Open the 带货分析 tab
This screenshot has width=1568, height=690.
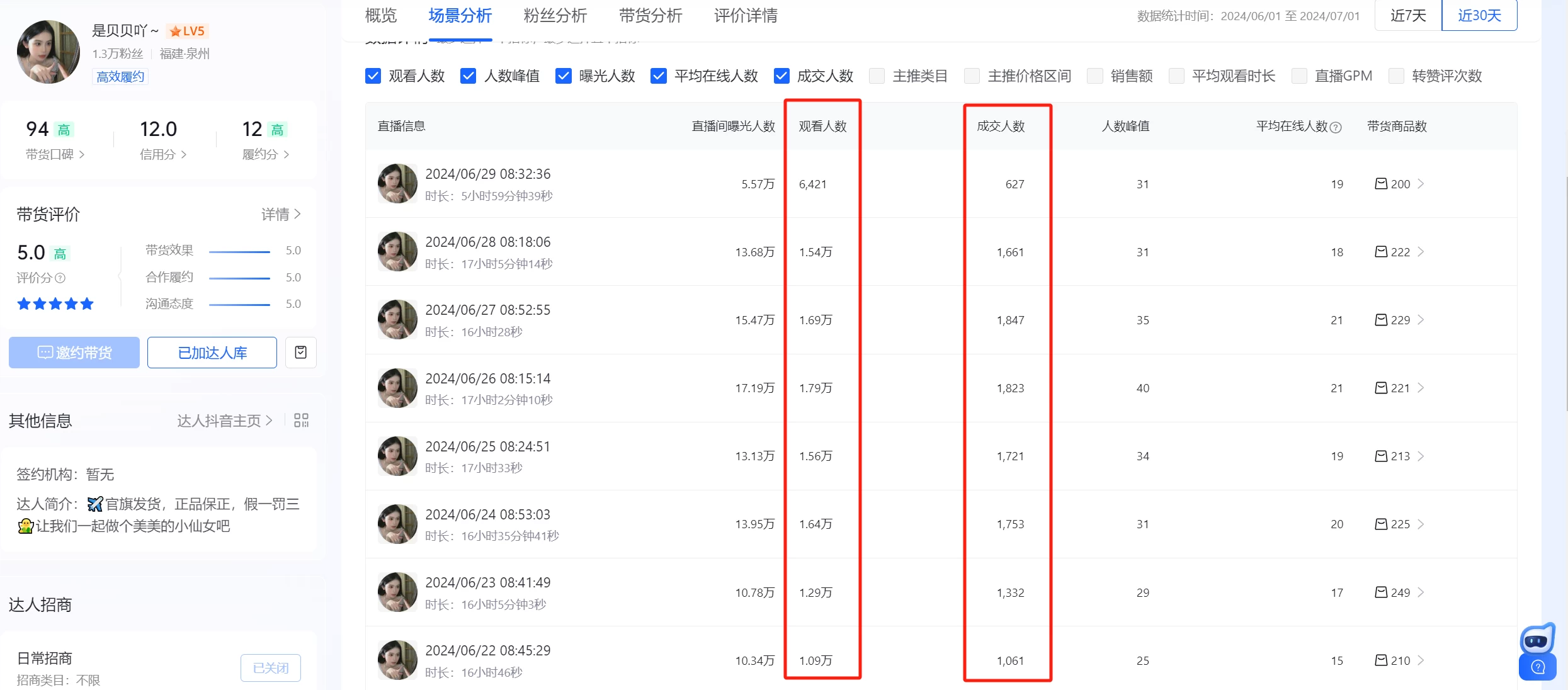pyautogui.click(x=650, y=16)
